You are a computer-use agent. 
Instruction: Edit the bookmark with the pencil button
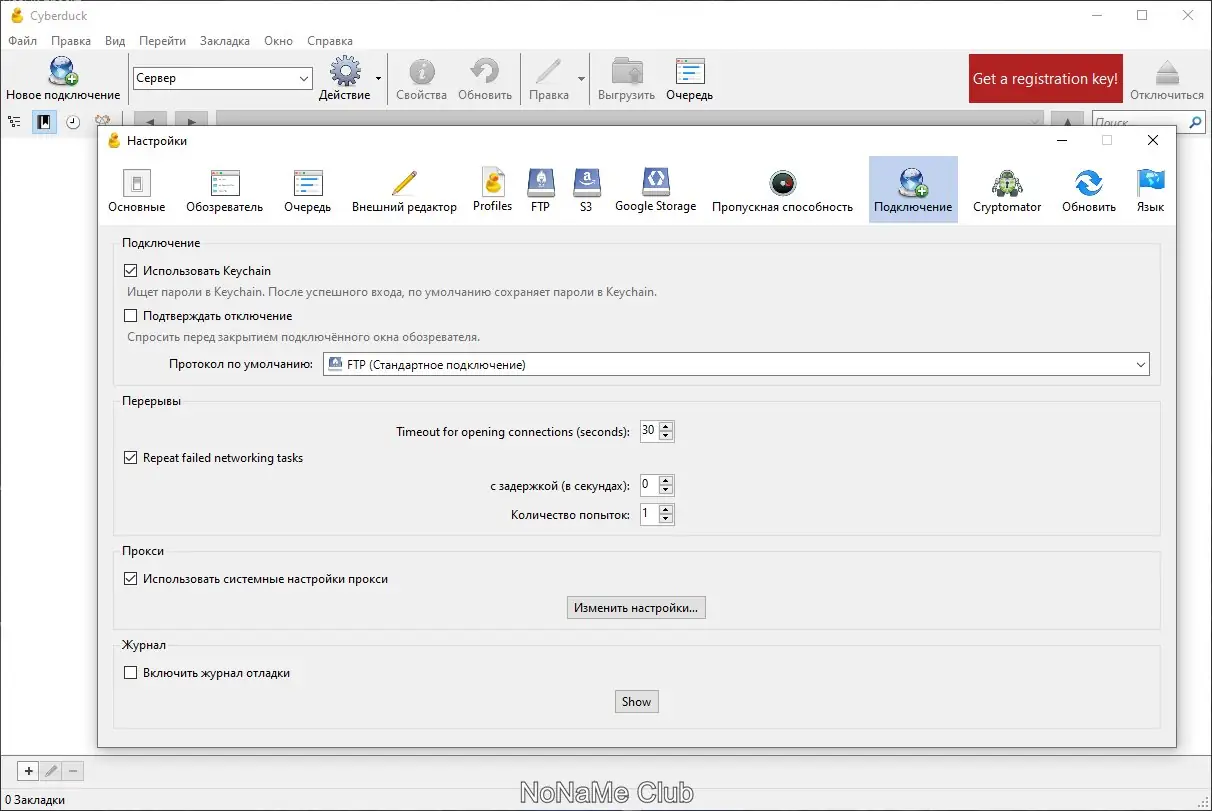51,771
